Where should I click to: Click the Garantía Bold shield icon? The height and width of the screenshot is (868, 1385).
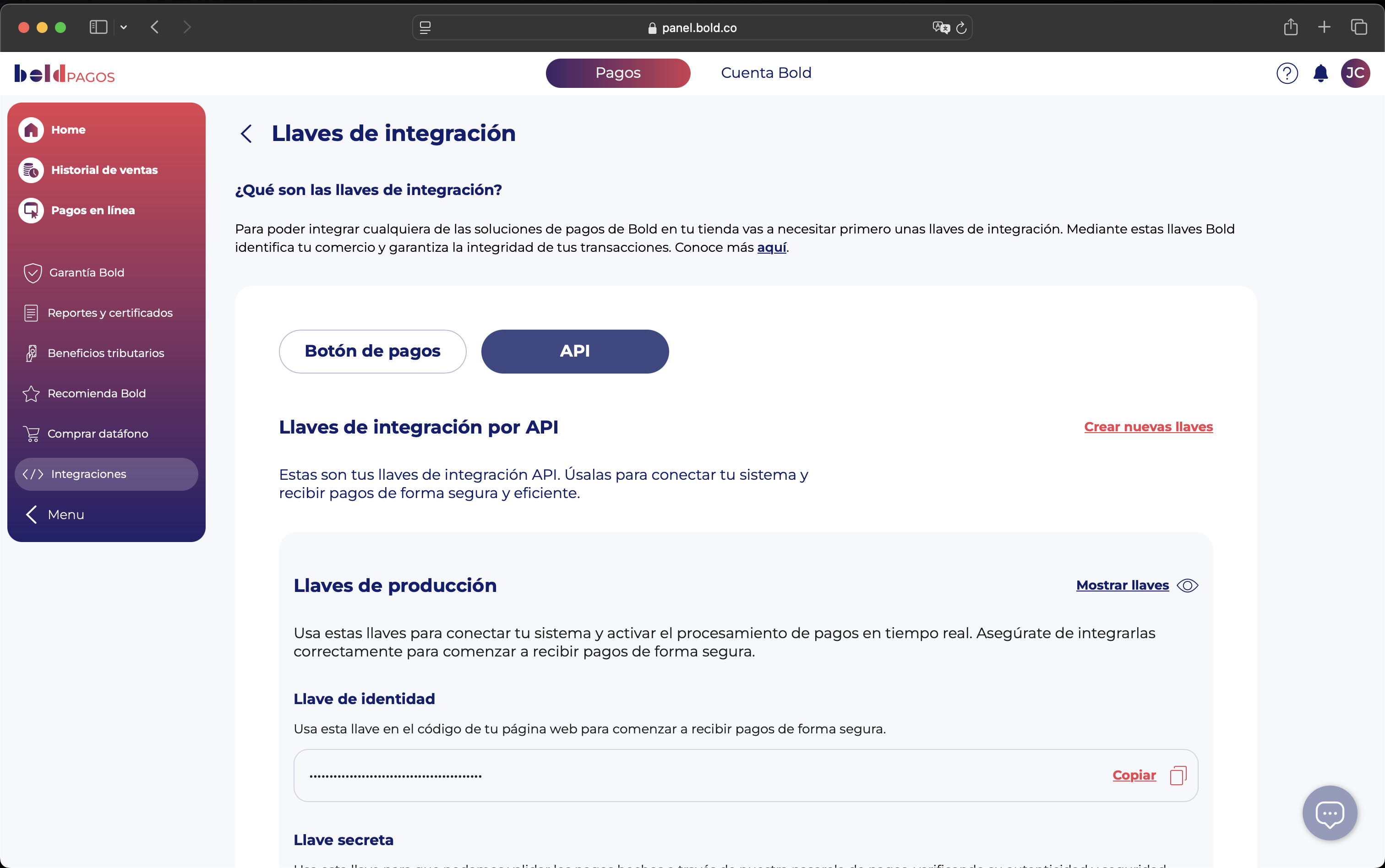32,273
